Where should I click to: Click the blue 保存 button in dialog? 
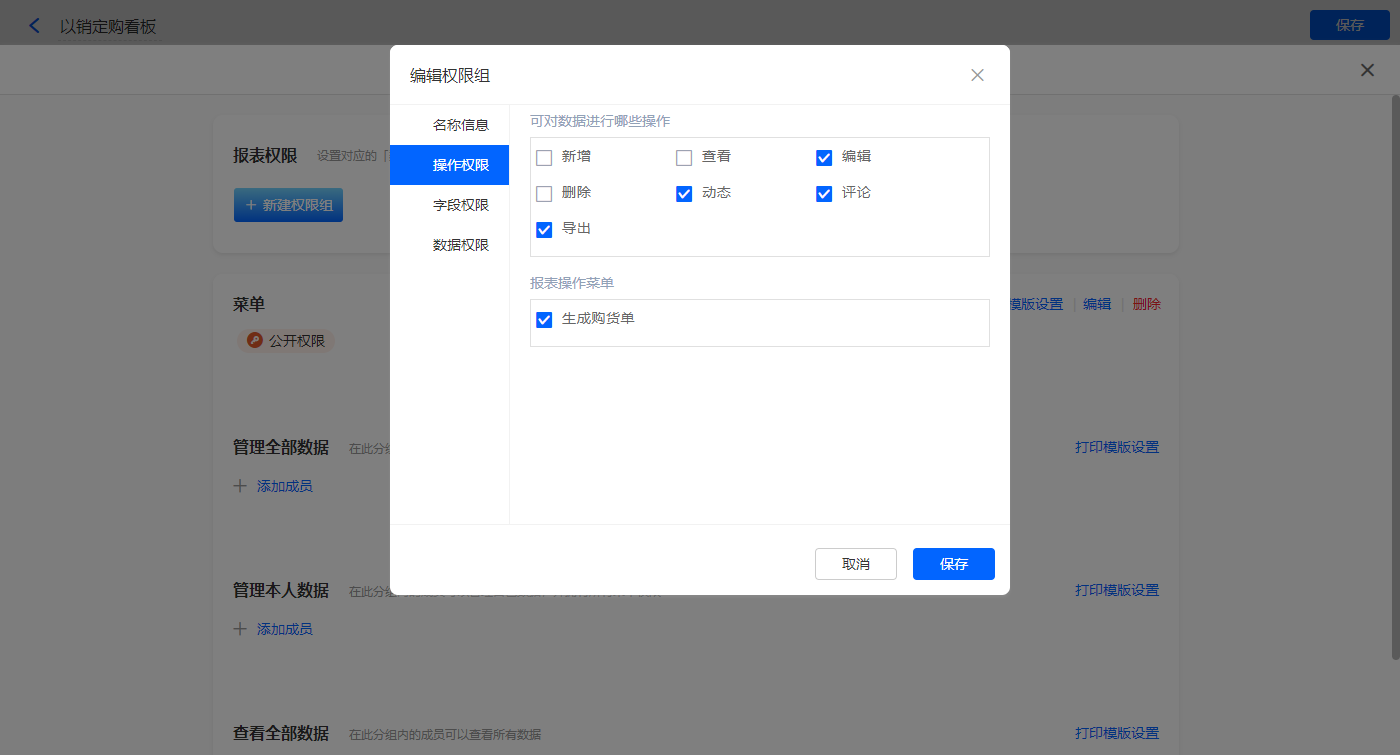[x=953, y=564]
